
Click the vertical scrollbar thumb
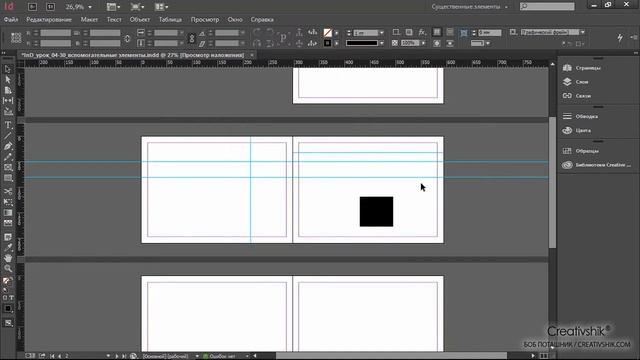pos(552,182)
